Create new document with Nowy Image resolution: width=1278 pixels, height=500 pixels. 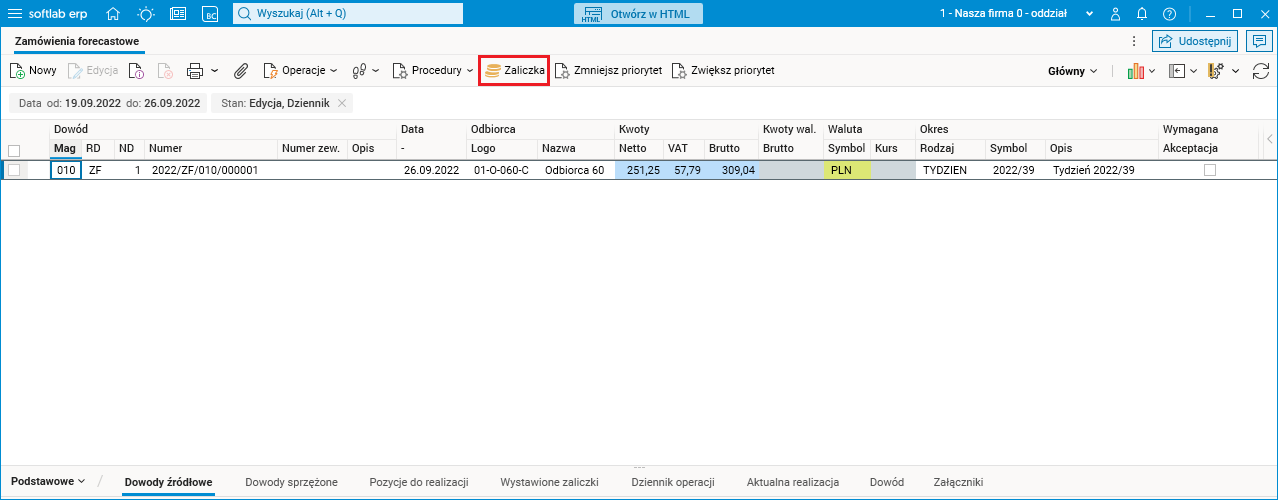33,71
